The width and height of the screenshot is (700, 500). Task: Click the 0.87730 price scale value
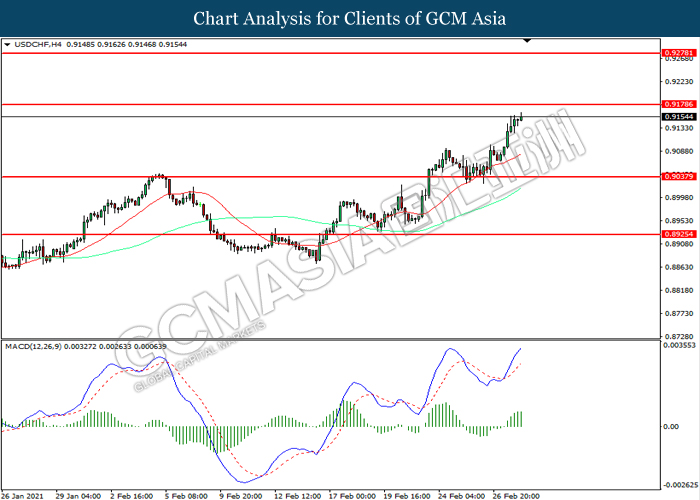pos(679,313)
